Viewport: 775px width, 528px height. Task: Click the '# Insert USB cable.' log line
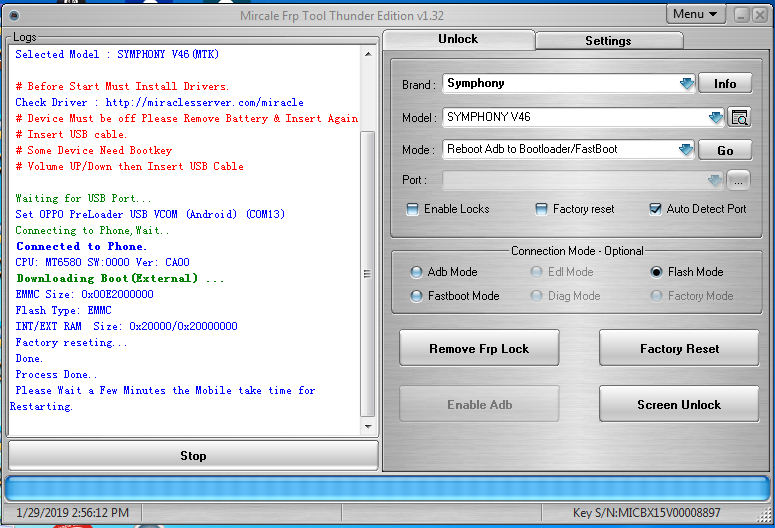click(x=71, y=134)
